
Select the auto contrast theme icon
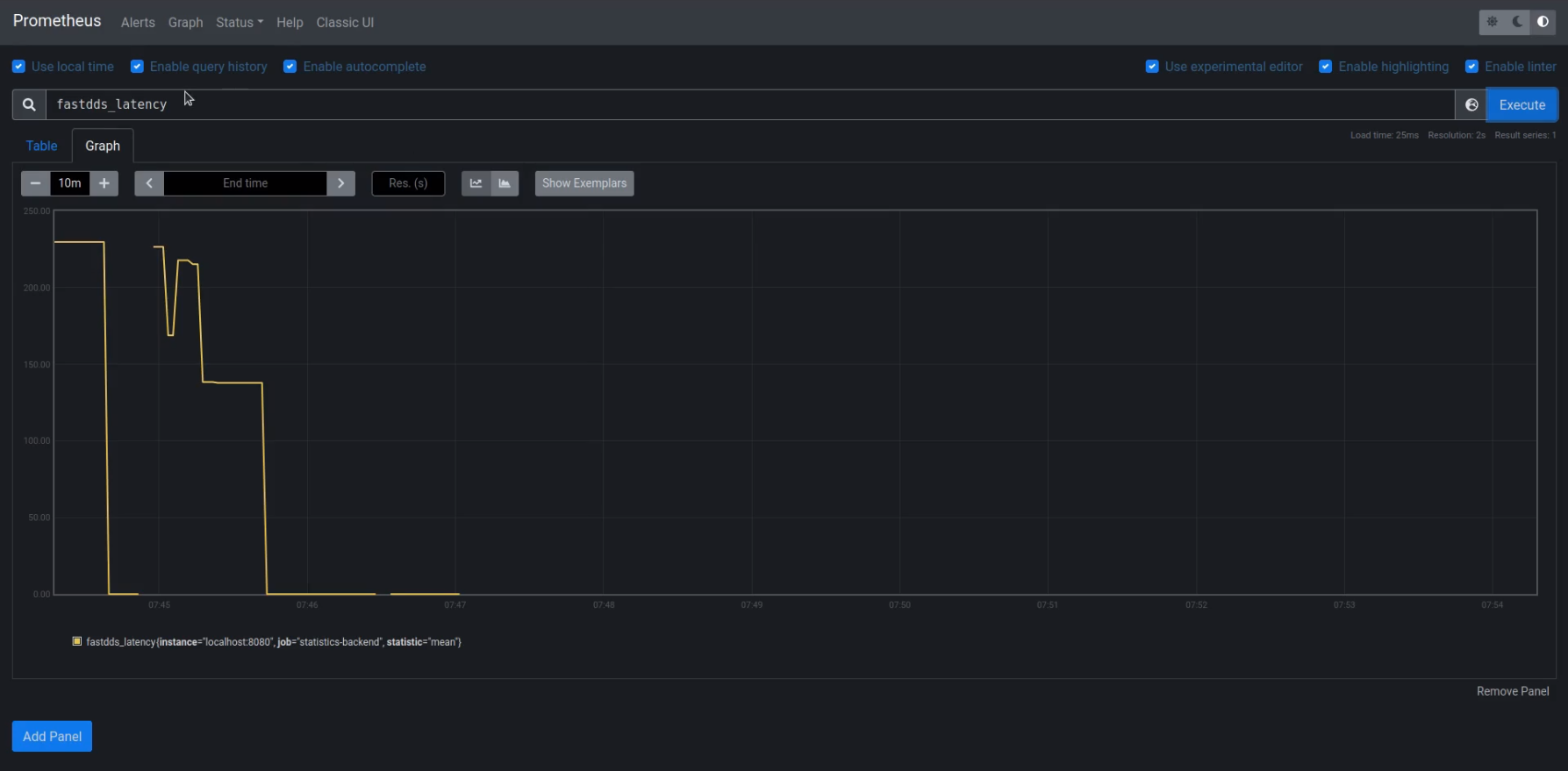coord(1543,22)
